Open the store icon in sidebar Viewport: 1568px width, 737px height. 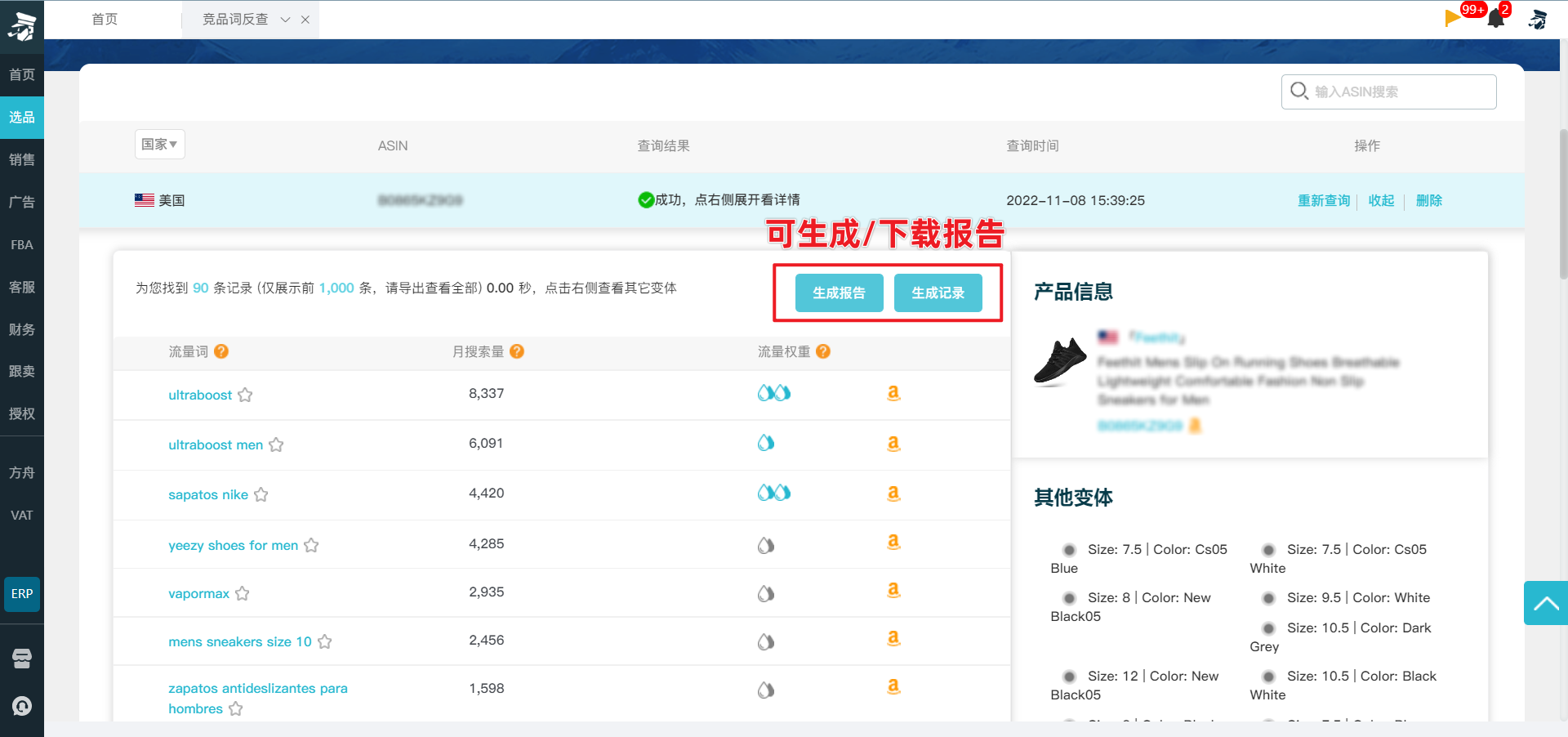click(x=22, y=659)
